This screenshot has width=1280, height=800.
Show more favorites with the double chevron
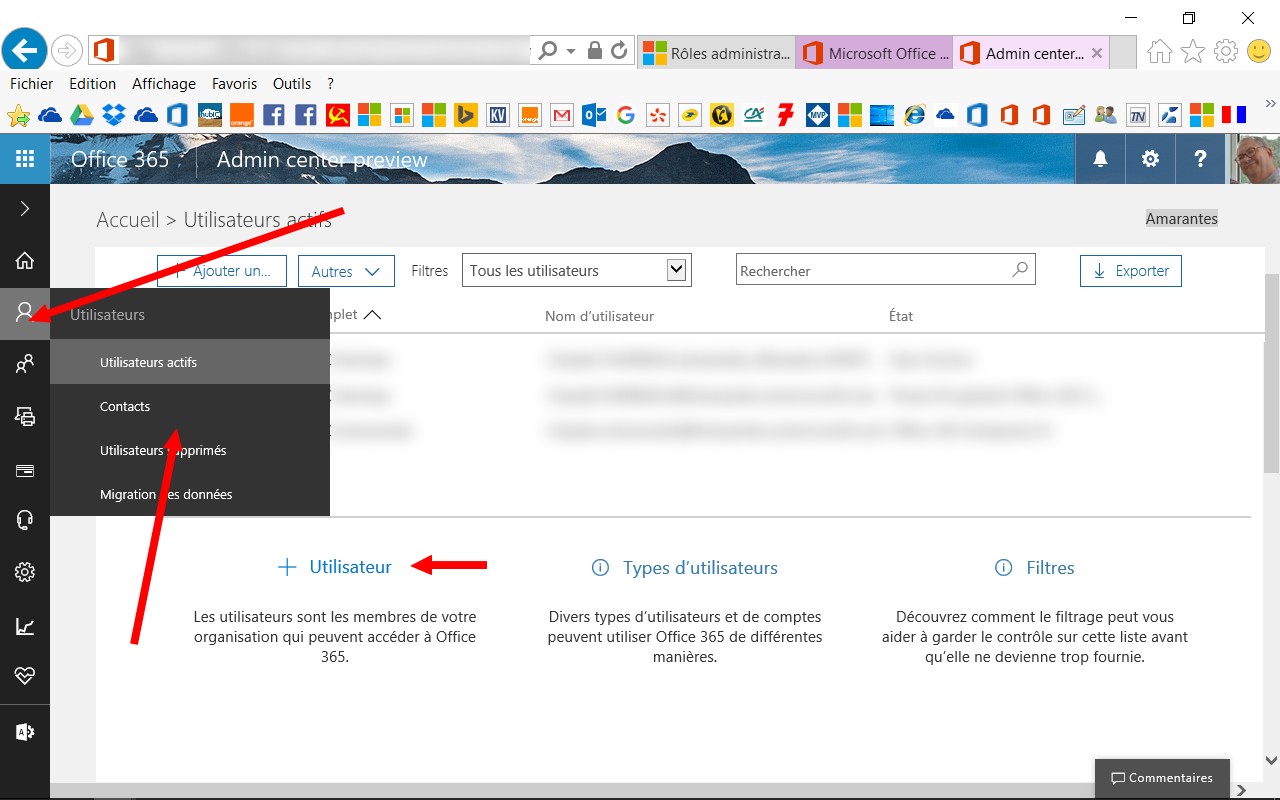[1270, 103]
